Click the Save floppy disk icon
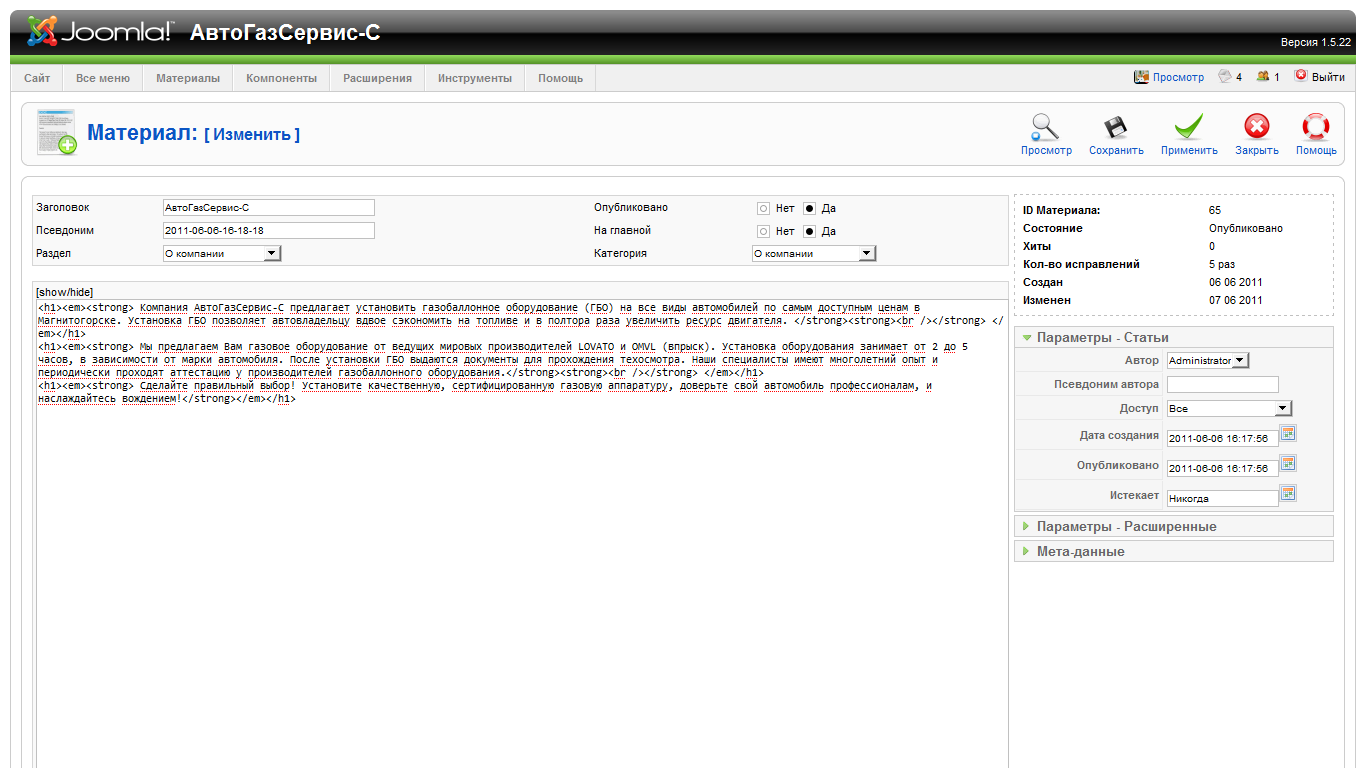This screenshot has width=1366, height=768. (1116, 127)
